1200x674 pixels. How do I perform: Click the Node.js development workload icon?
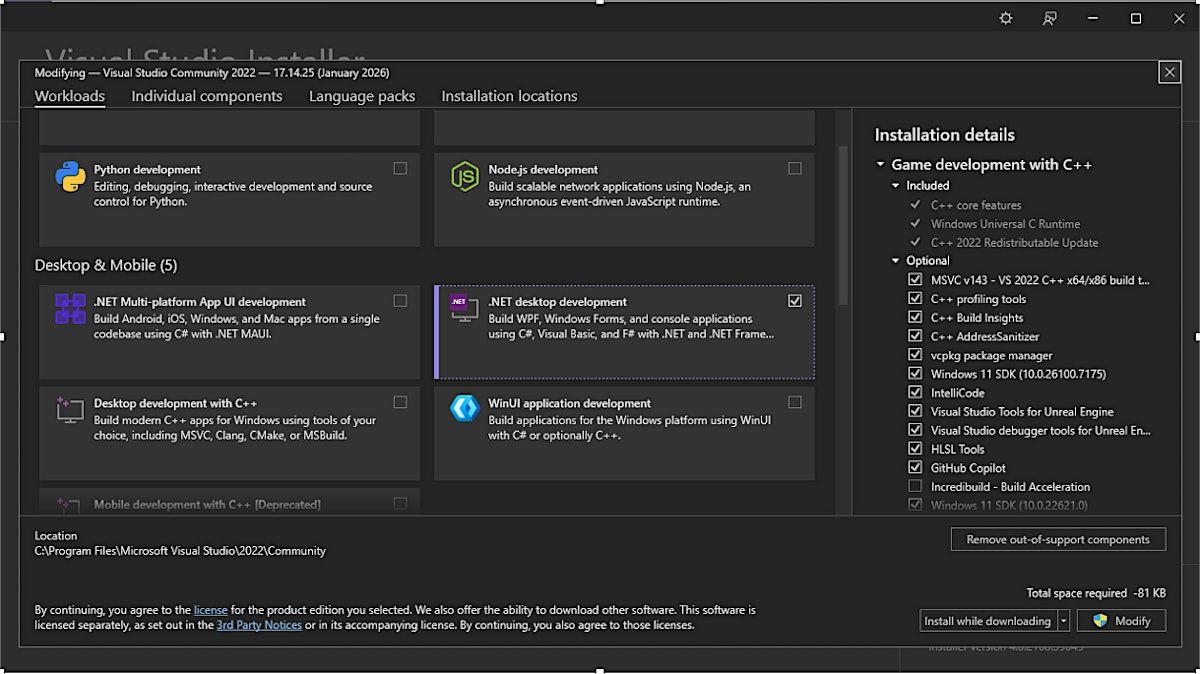tap(465, 177)
